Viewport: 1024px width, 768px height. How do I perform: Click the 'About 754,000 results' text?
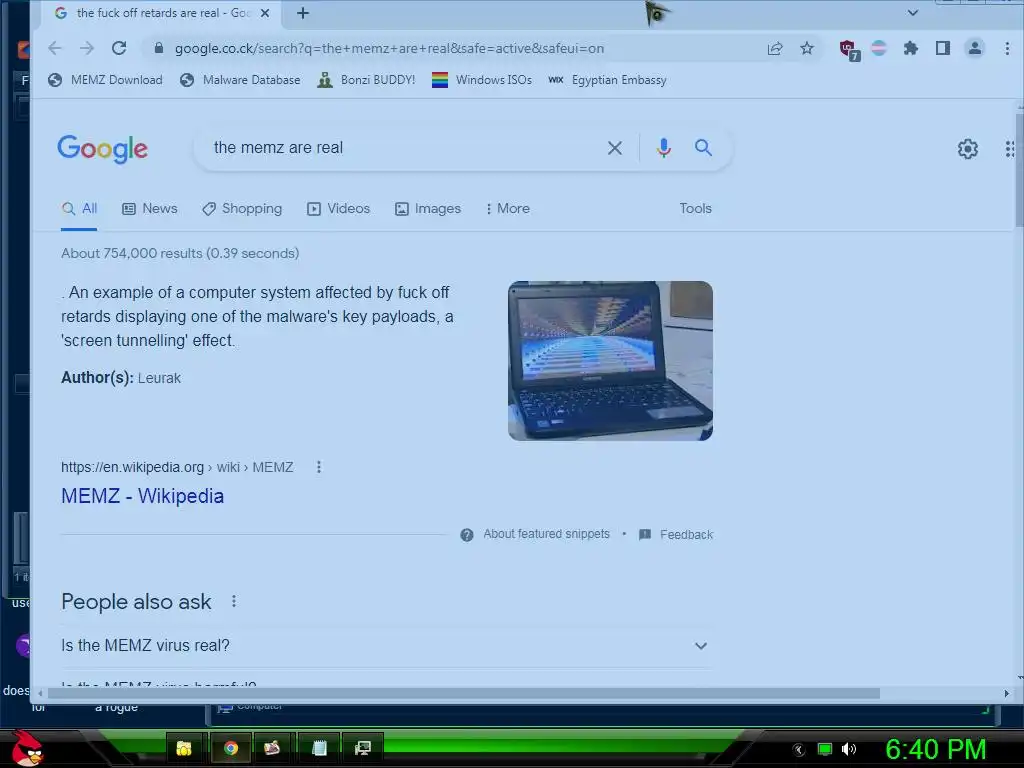click(180, 253)
